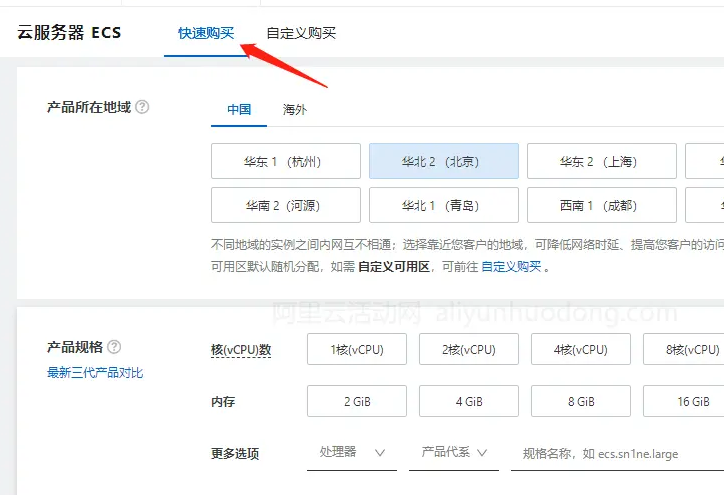Select the 海外 region tab
The image size is (724, 495).
pos(295,110)
